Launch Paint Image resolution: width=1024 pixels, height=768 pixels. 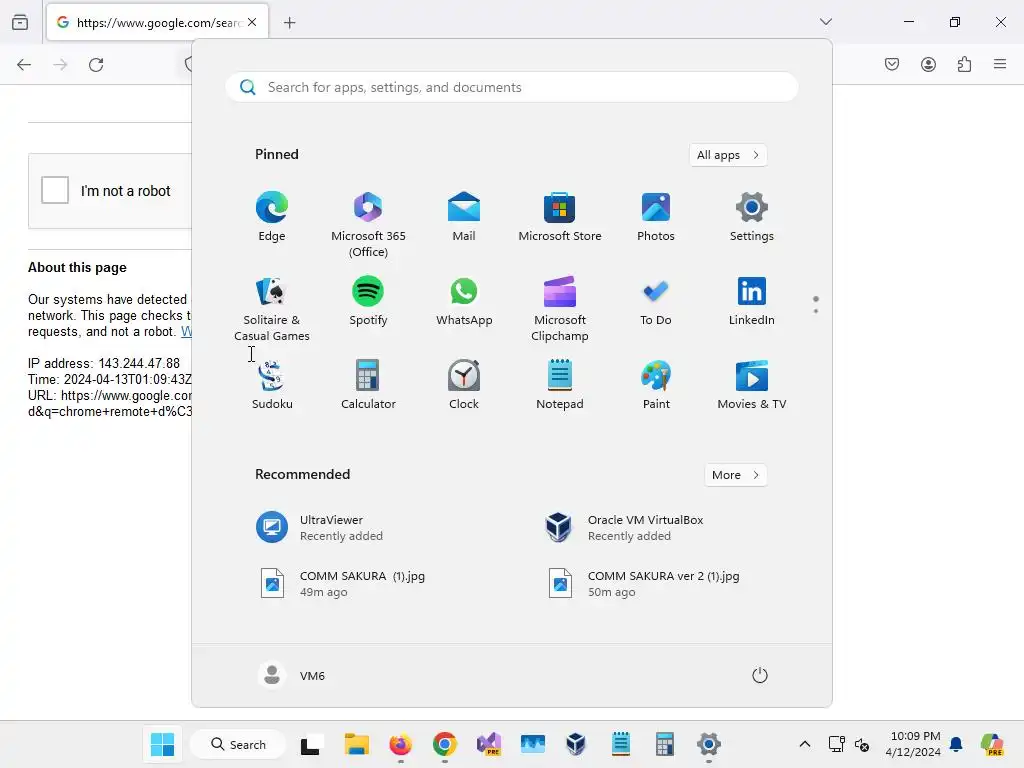[656, 385]
